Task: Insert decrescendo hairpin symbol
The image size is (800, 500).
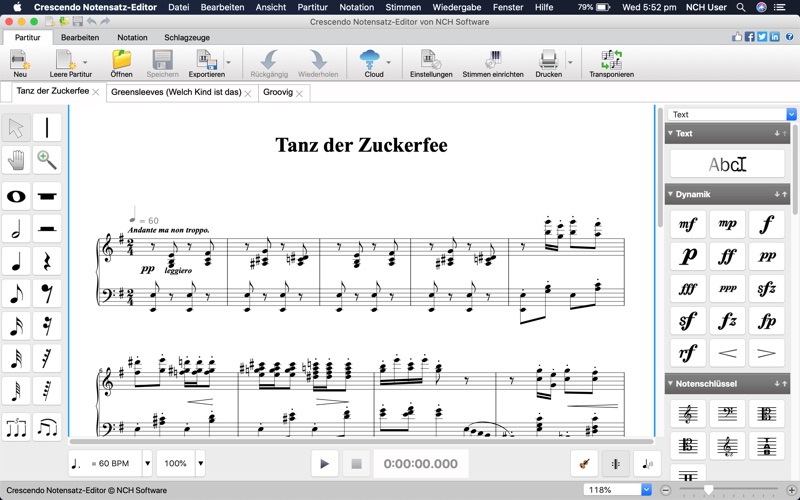Action: point(767,353)
